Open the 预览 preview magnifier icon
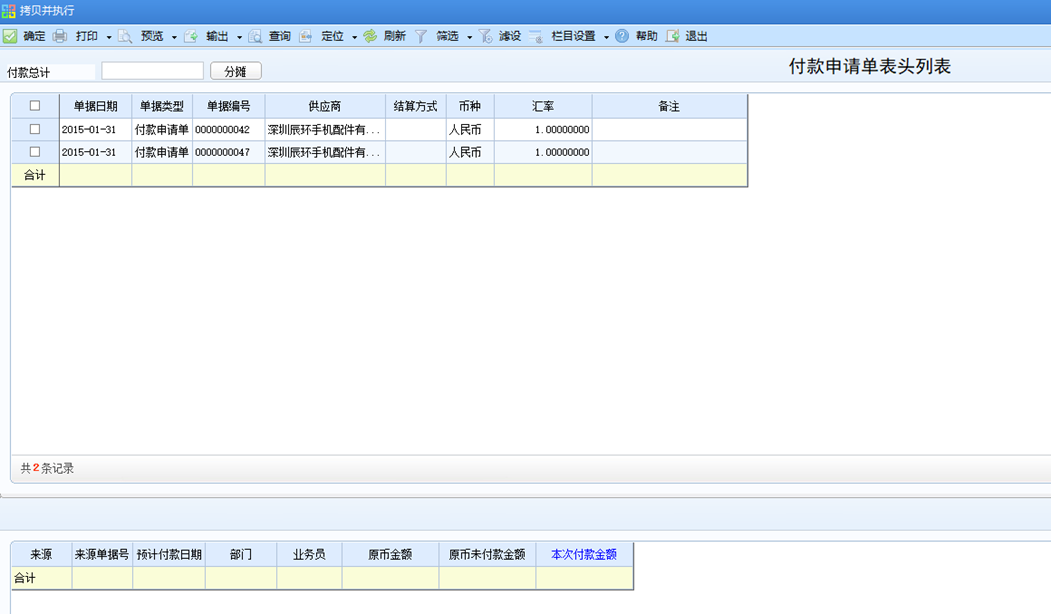This screenshot has width=1051, height=614. [125, 36]
